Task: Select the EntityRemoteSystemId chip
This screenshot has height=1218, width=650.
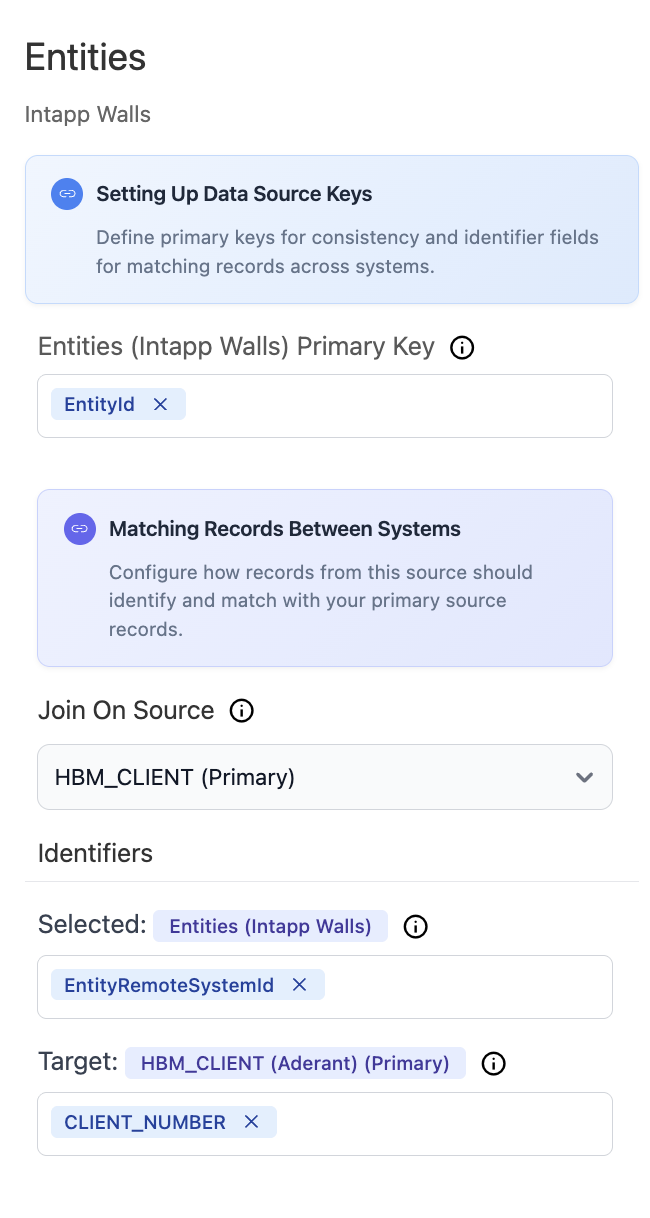Action: 167,985
